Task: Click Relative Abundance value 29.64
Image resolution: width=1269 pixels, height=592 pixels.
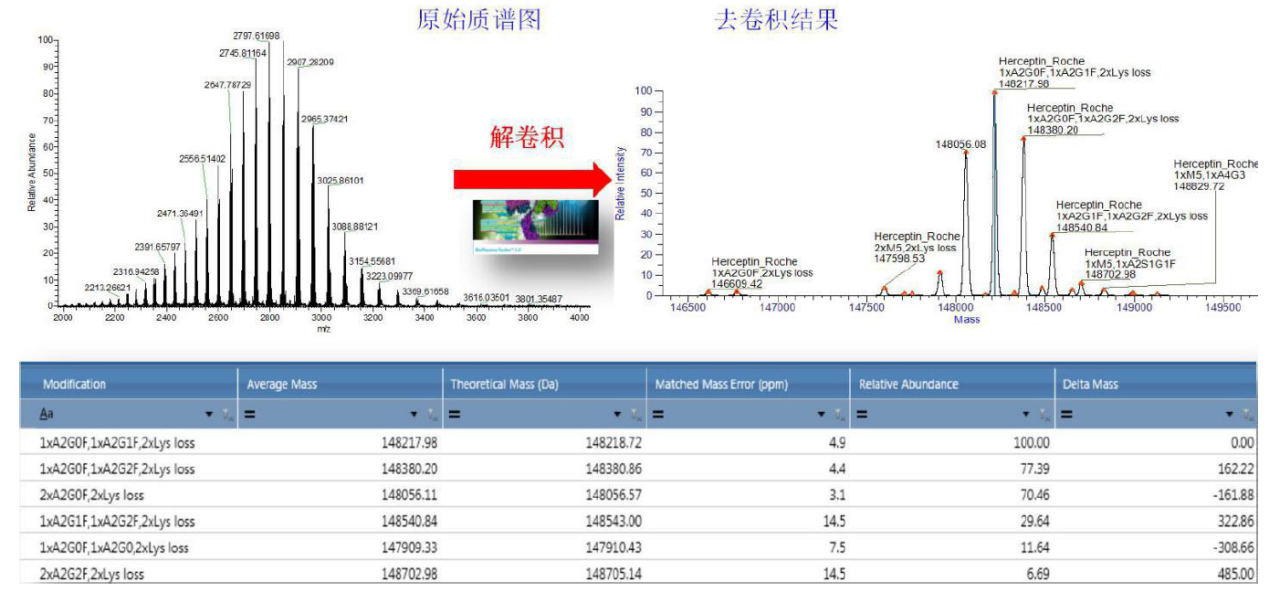Action: point(1035,521)
